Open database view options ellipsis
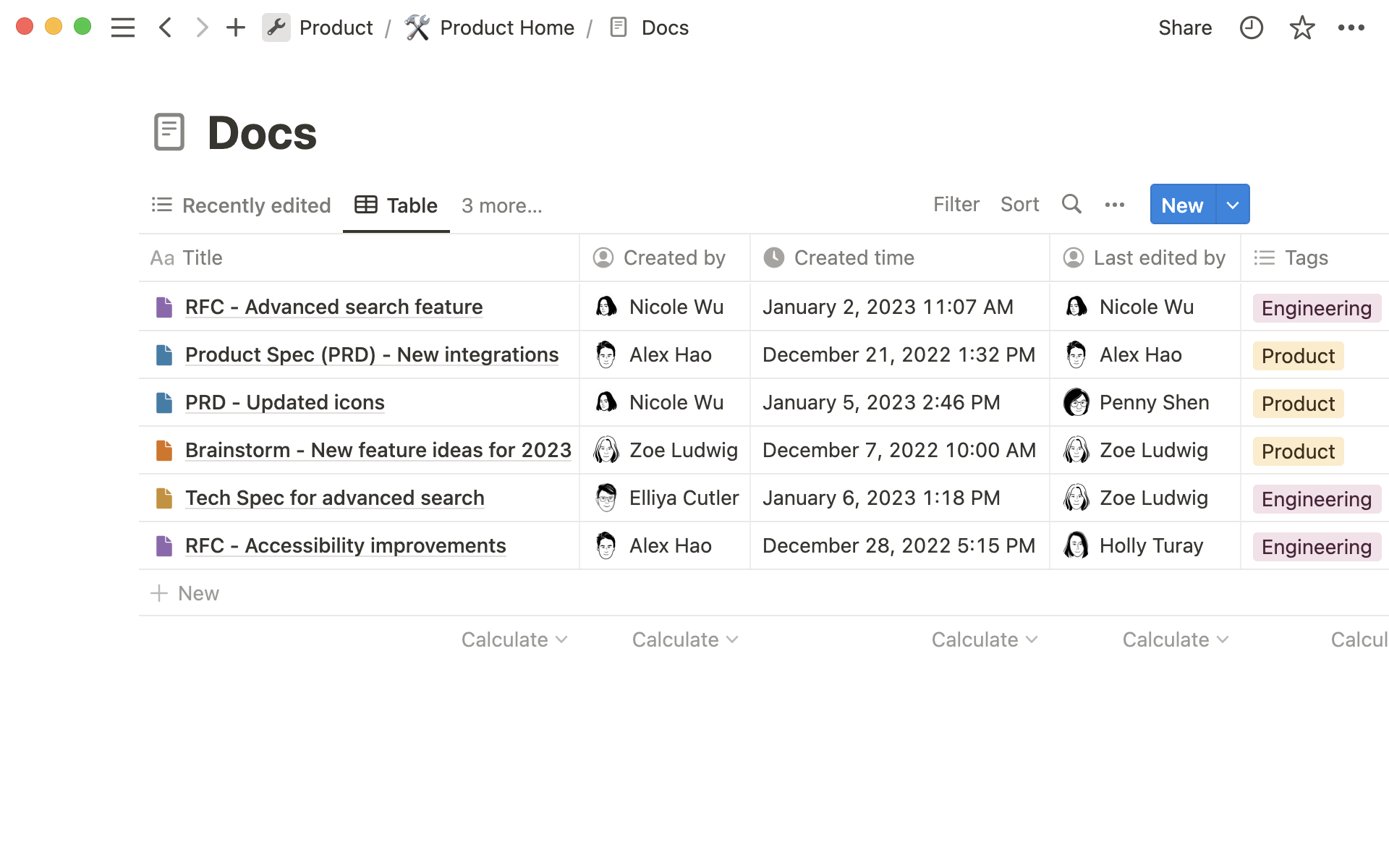The height and width of the screenshot is (868, 1389). tap(1114, 205)
